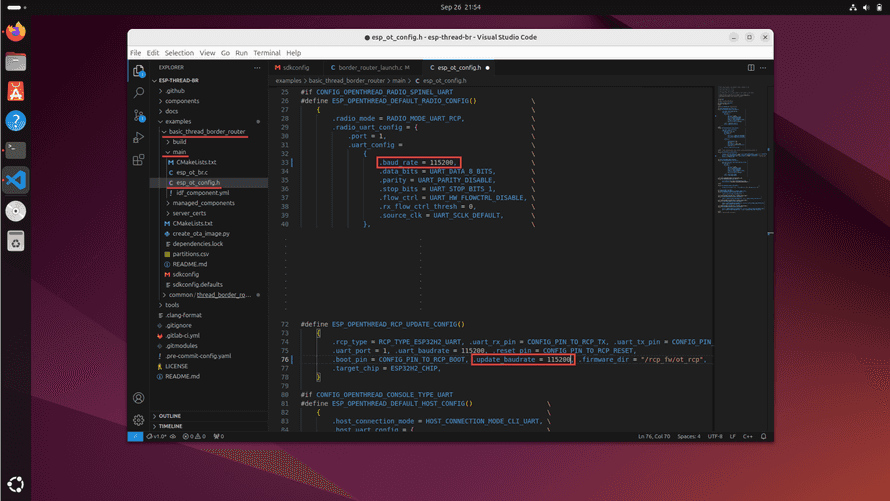890x501 pixels.
Task: Open the Terminal menu
Action: point(266,53)
